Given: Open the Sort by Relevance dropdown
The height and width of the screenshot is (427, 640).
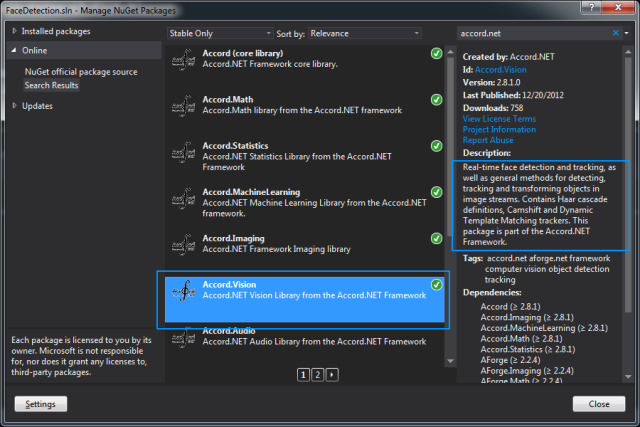Looking at the screenshot, I should point(365,33).
